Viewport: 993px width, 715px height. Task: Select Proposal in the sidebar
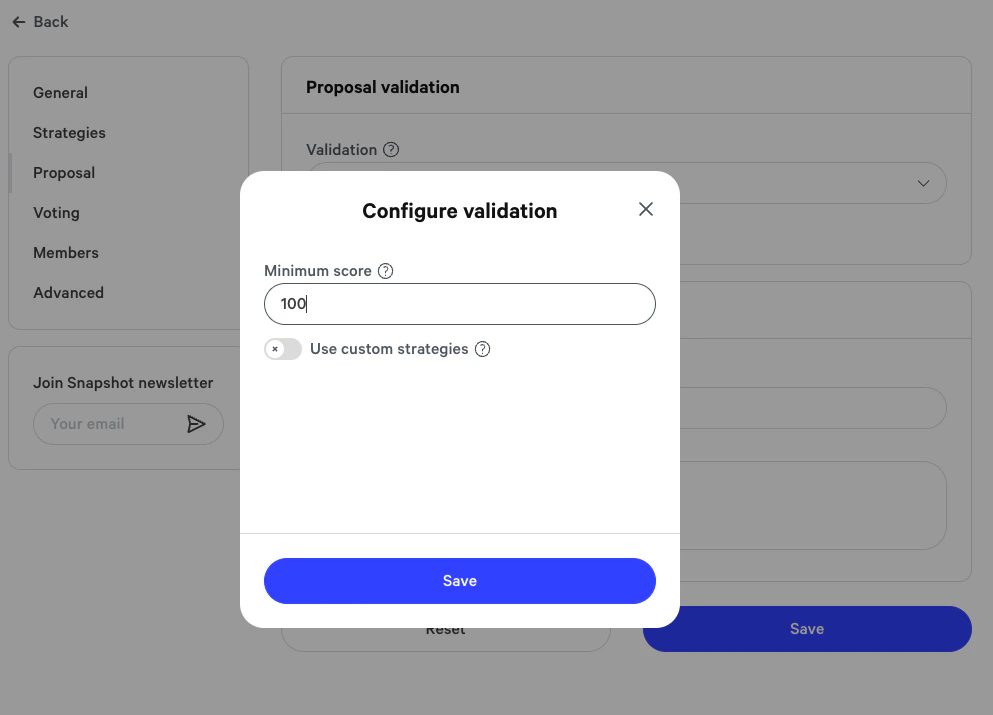pyautogui.click(x=63, y=172)
